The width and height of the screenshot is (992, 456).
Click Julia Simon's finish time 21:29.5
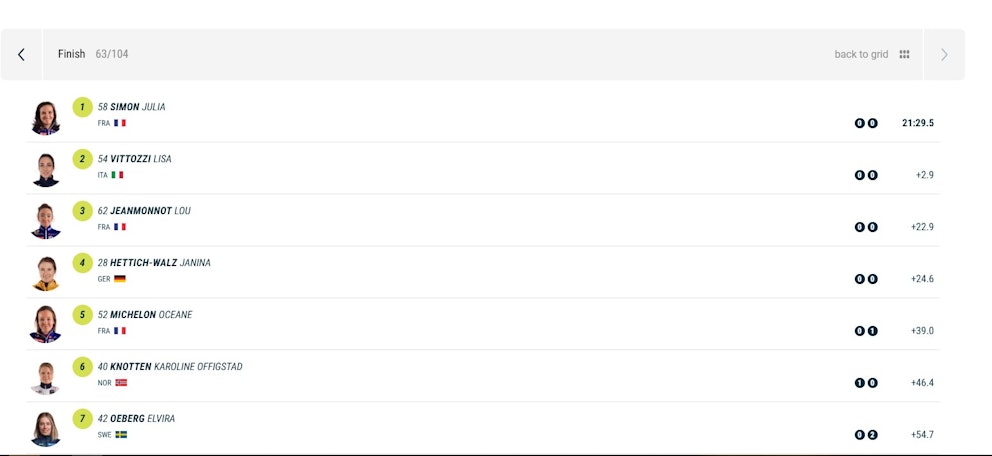[x=917, y=123]
